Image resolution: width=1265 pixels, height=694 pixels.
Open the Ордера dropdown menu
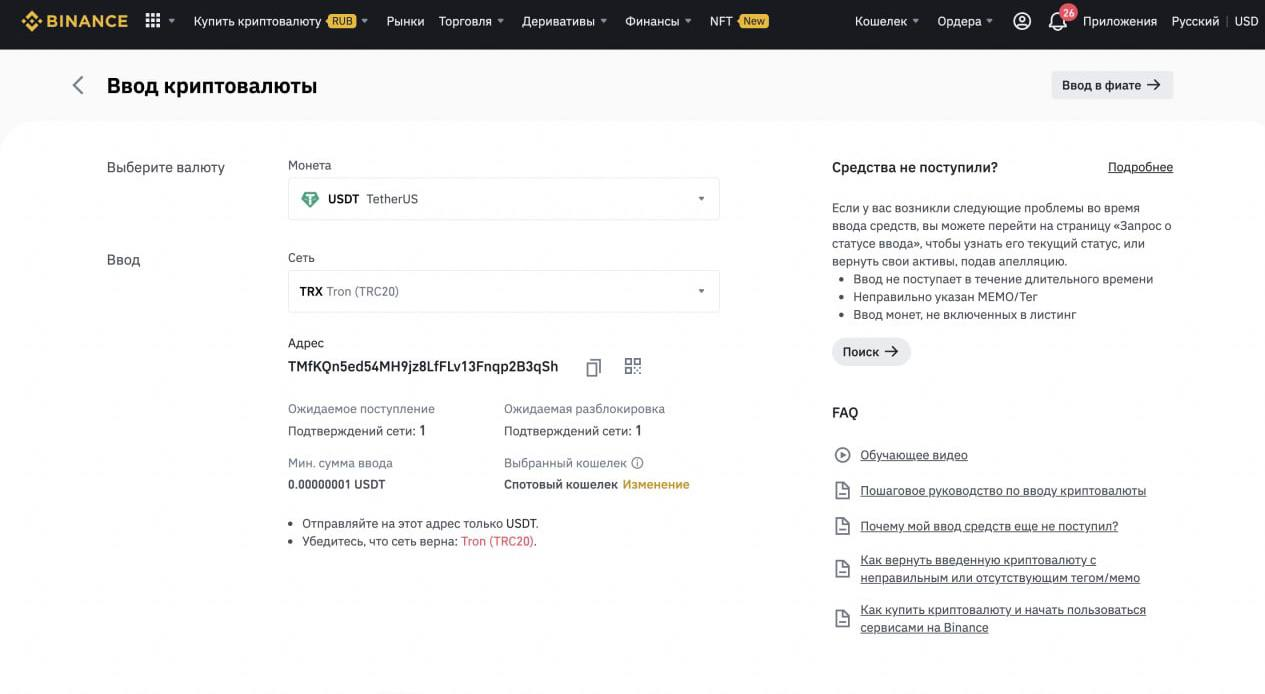point(966,21)
